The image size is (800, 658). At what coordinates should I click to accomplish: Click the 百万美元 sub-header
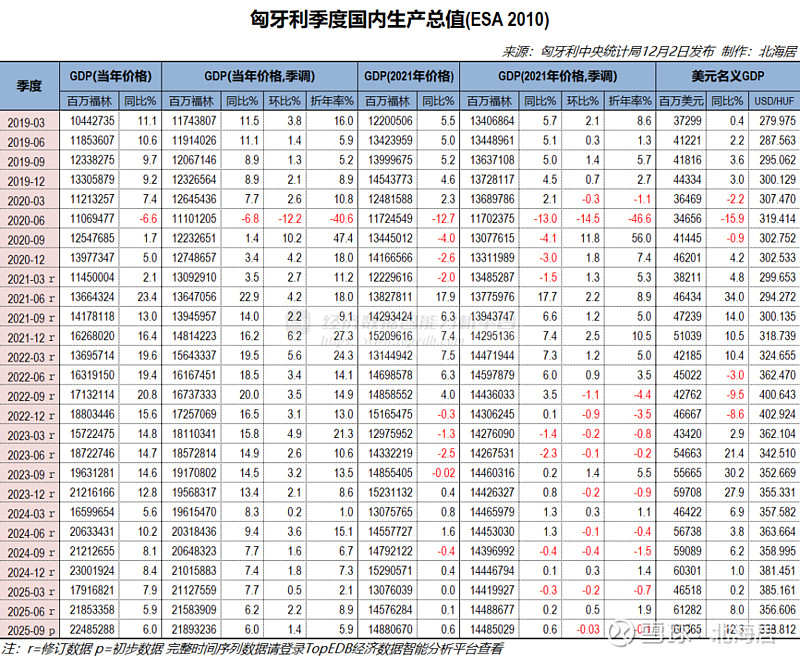pyautogui.click(x=681, y=101)
